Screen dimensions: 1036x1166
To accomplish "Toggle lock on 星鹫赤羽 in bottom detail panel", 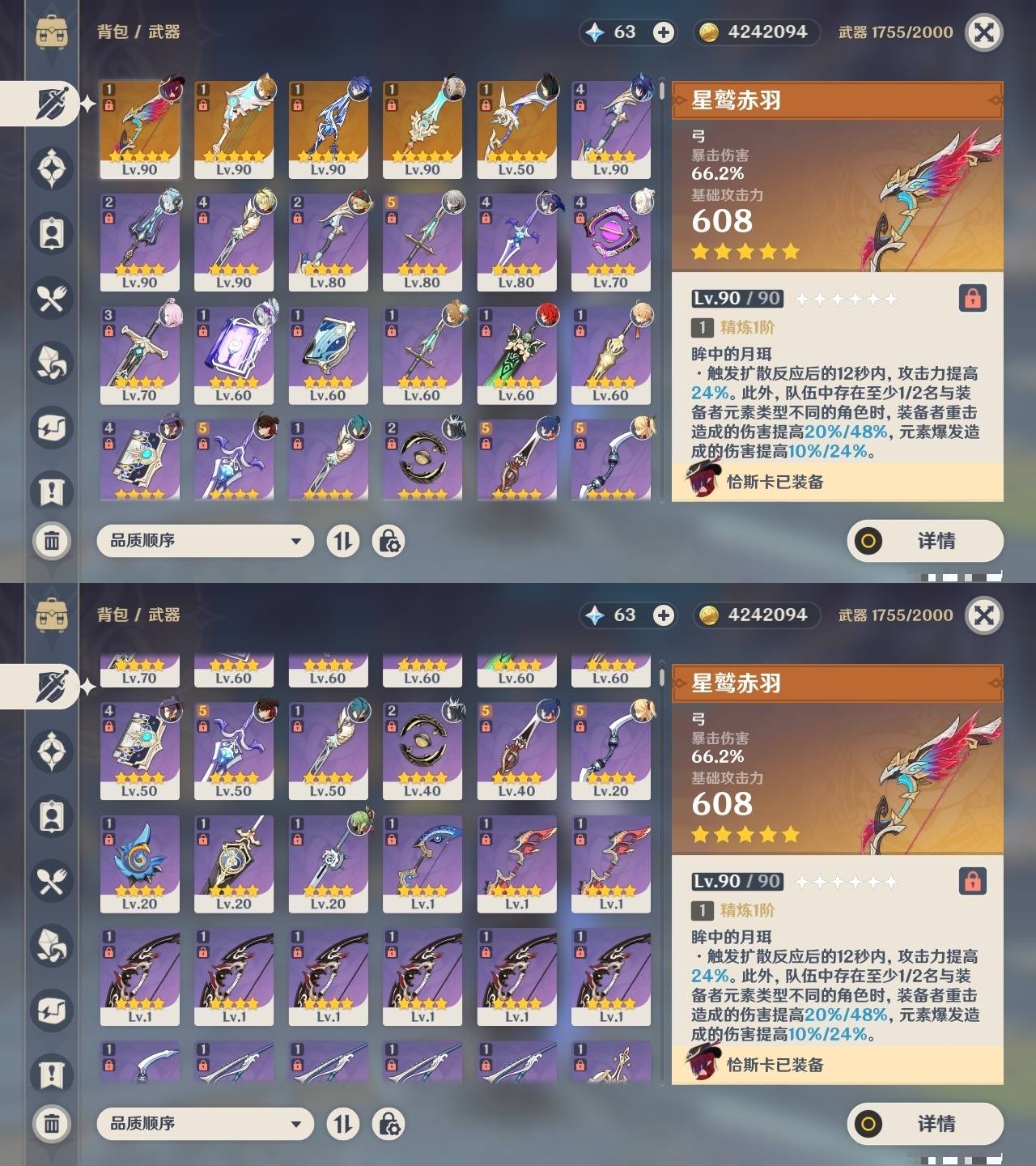I will tap(973, 881).
